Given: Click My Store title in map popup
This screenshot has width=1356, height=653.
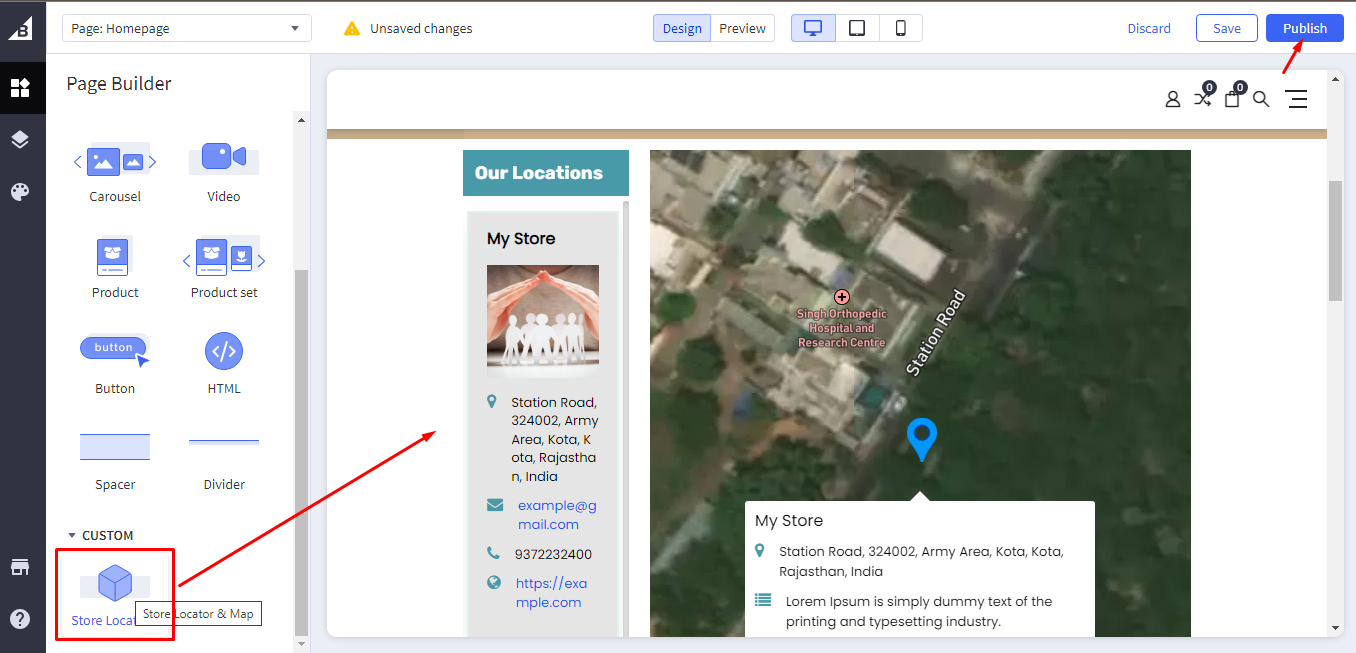Looking at the screenshot, I should coord(789,521).
